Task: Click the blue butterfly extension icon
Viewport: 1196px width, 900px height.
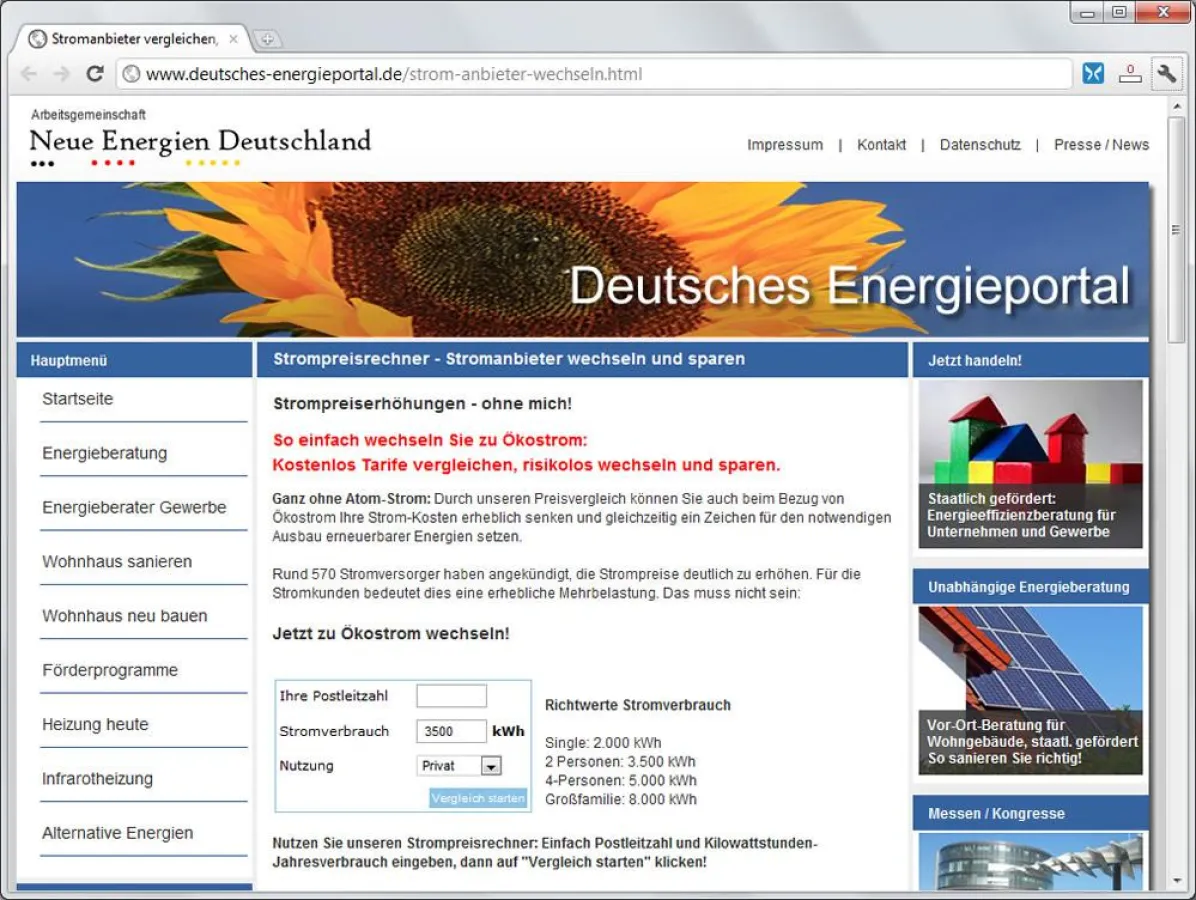Action: tap(1093, 73)
